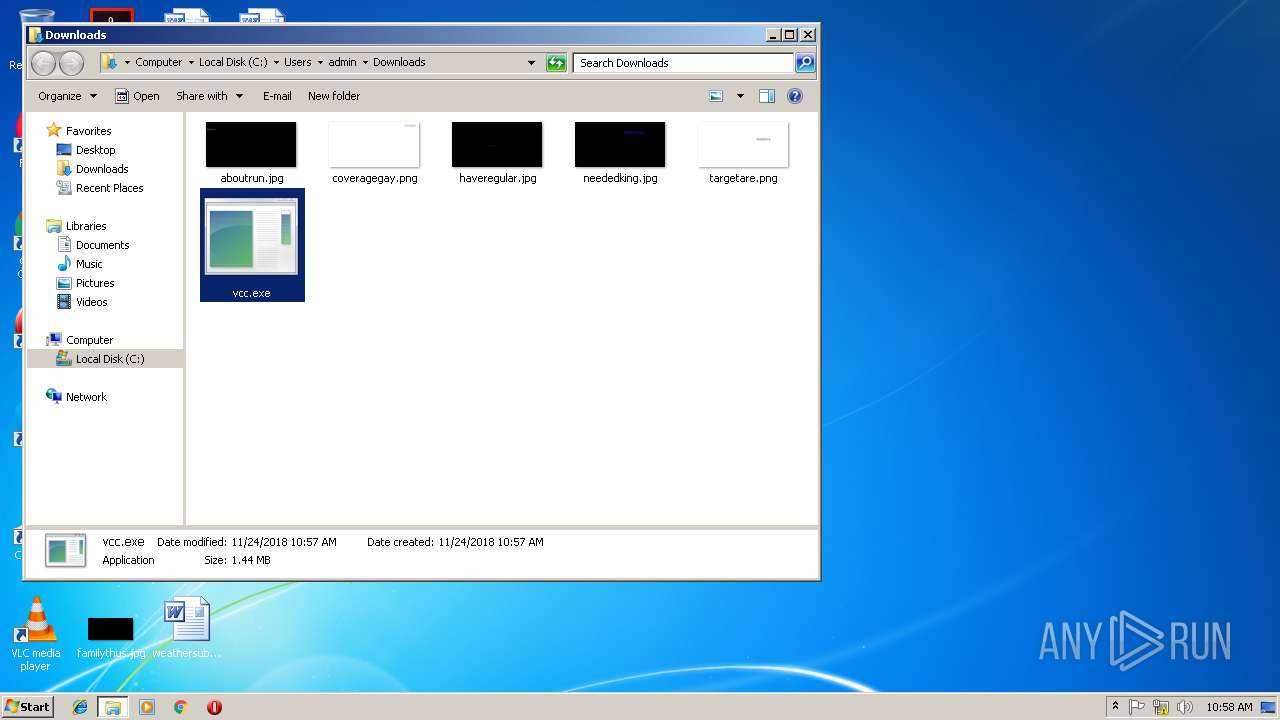Screen dimensions: 1280x720
Task: Click Open in the toolbar
Action: pos(137,96)
